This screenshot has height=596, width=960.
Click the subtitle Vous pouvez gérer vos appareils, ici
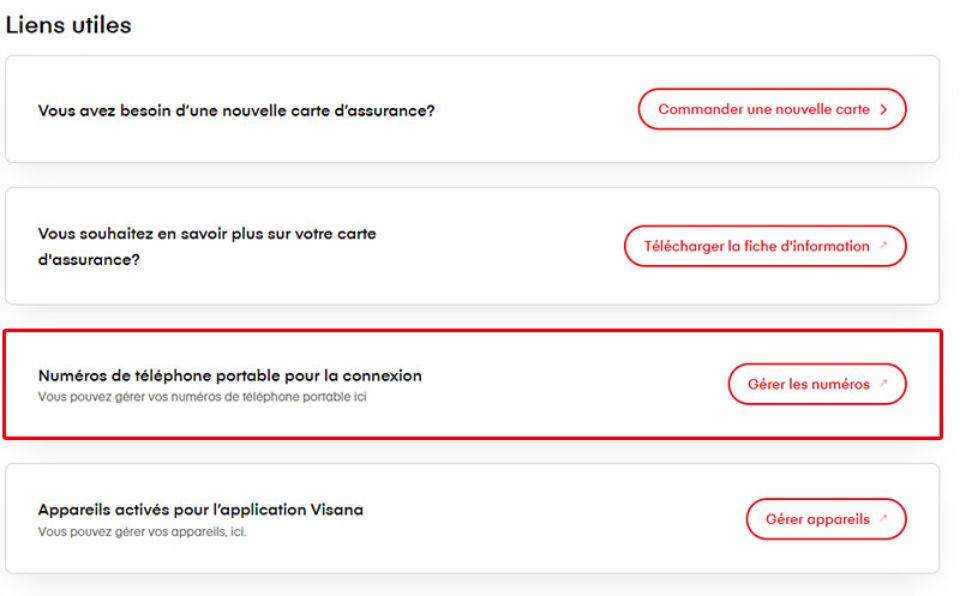(142, 531)
